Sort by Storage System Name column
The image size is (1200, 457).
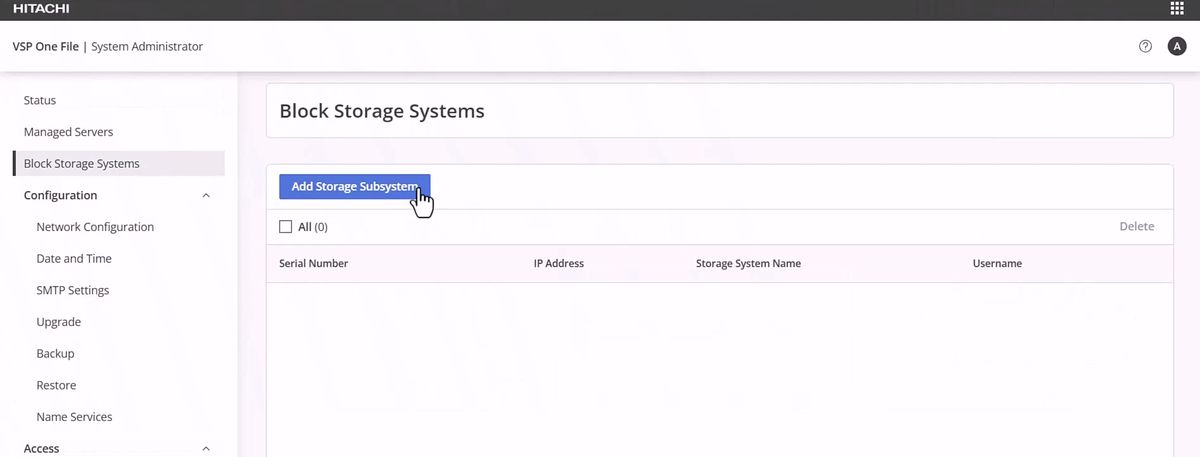[x=748, y=264]
